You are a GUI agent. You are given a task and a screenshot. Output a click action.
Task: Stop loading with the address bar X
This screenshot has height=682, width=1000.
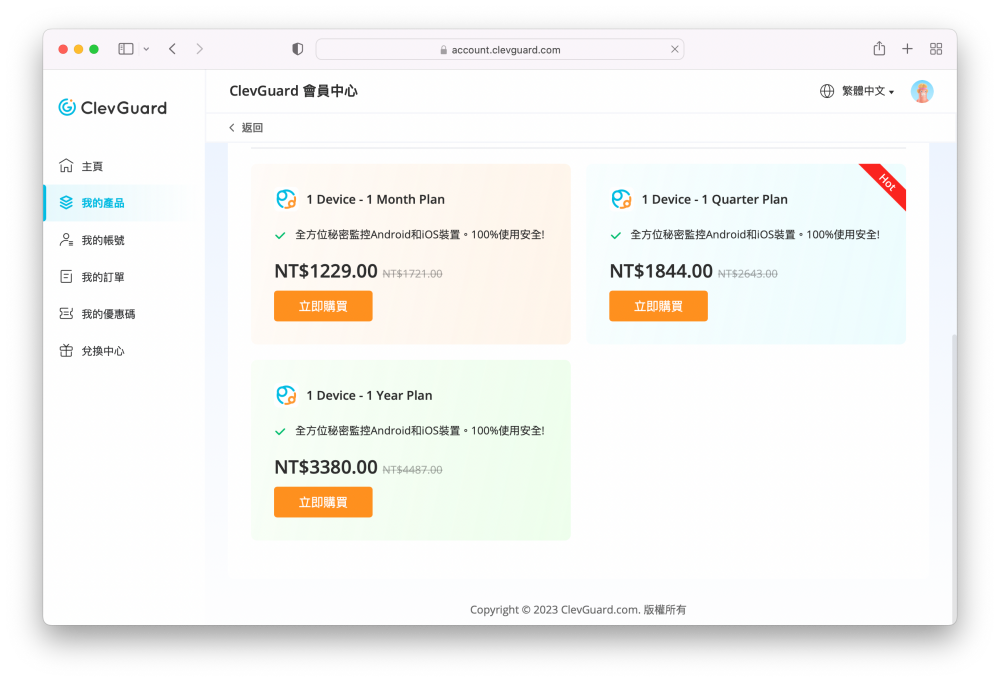click(x=675, y=49)
